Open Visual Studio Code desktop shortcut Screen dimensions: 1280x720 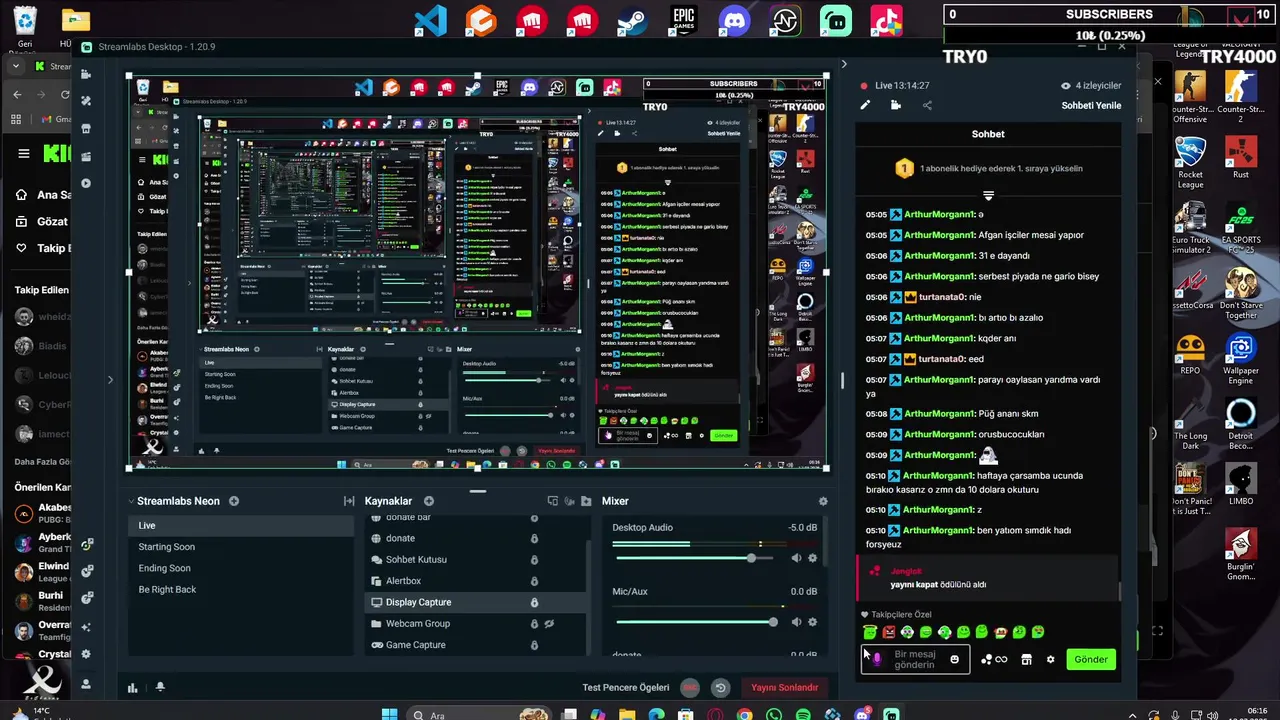tap(430, 20)
